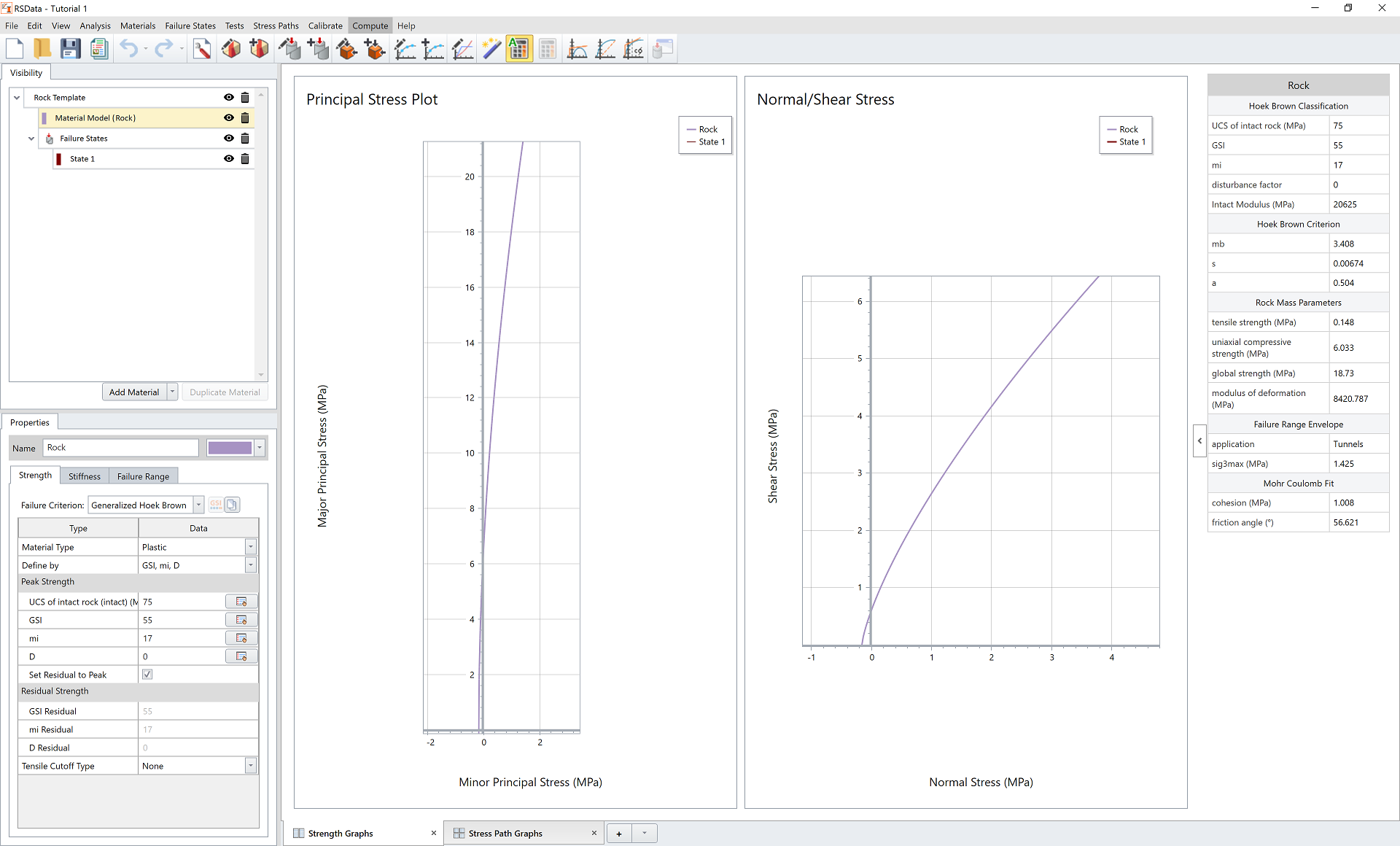Delete State 1 with trash icon
The height and width of the screenshot is (846, 1400).
[245, 159]
